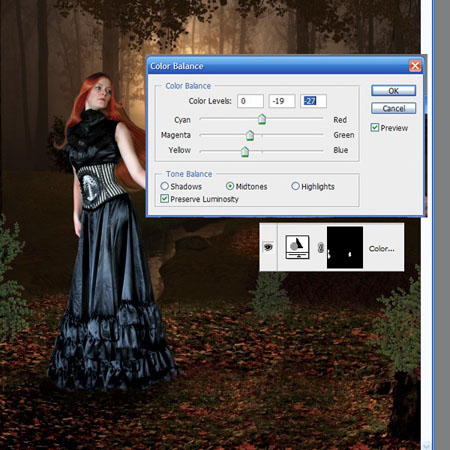Toggle Preserve Luminosity checkbox

click(164, 199)
